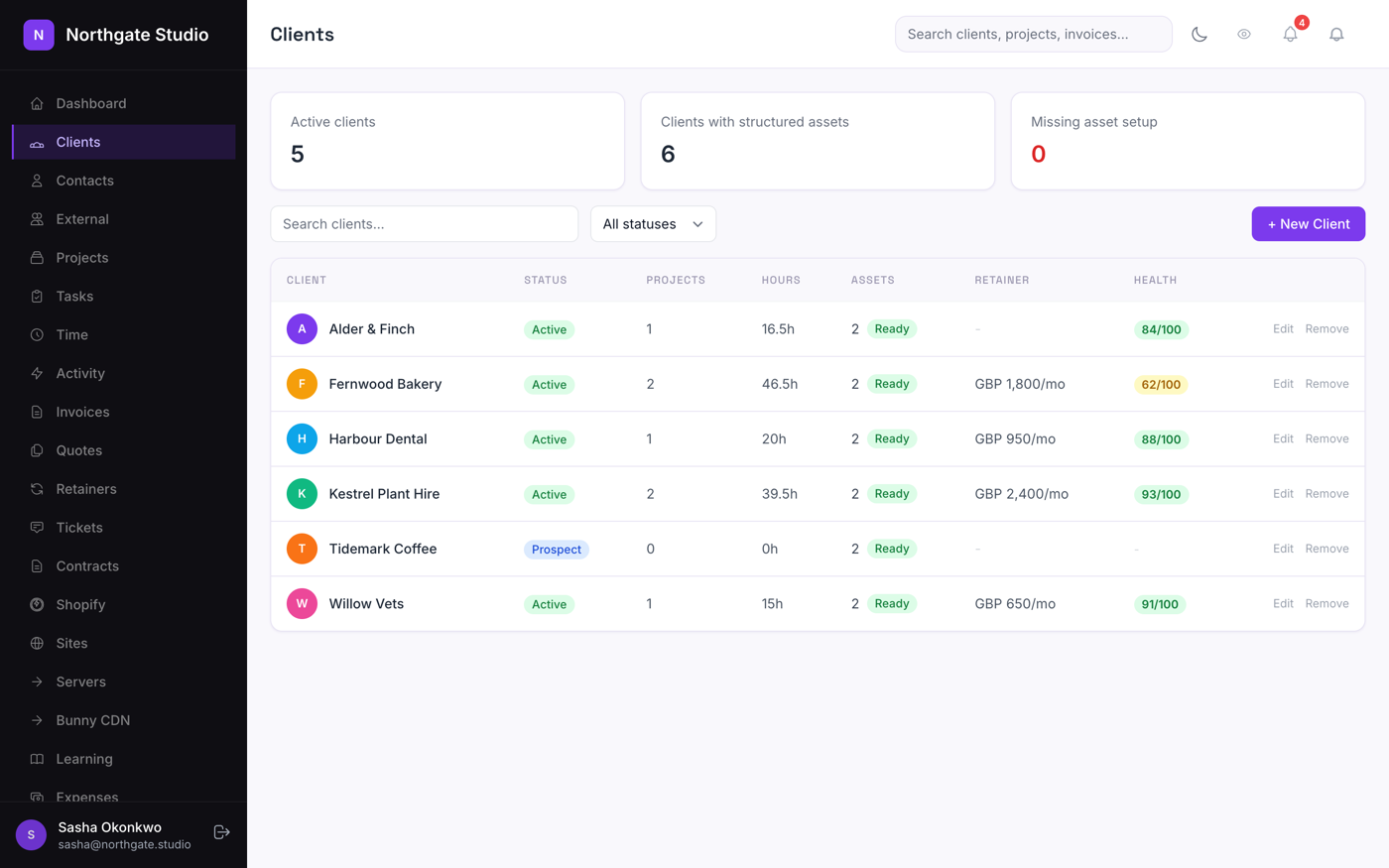Navigate to Contracts in the sidebar

point(124,566)
